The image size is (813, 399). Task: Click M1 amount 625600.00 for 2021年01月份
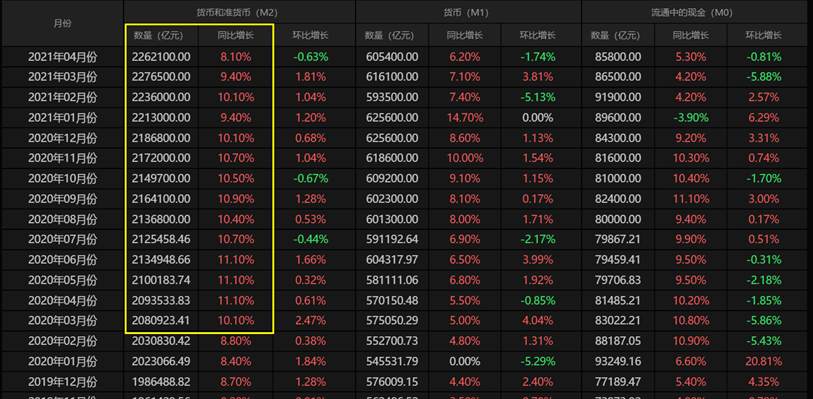point(392,118)
